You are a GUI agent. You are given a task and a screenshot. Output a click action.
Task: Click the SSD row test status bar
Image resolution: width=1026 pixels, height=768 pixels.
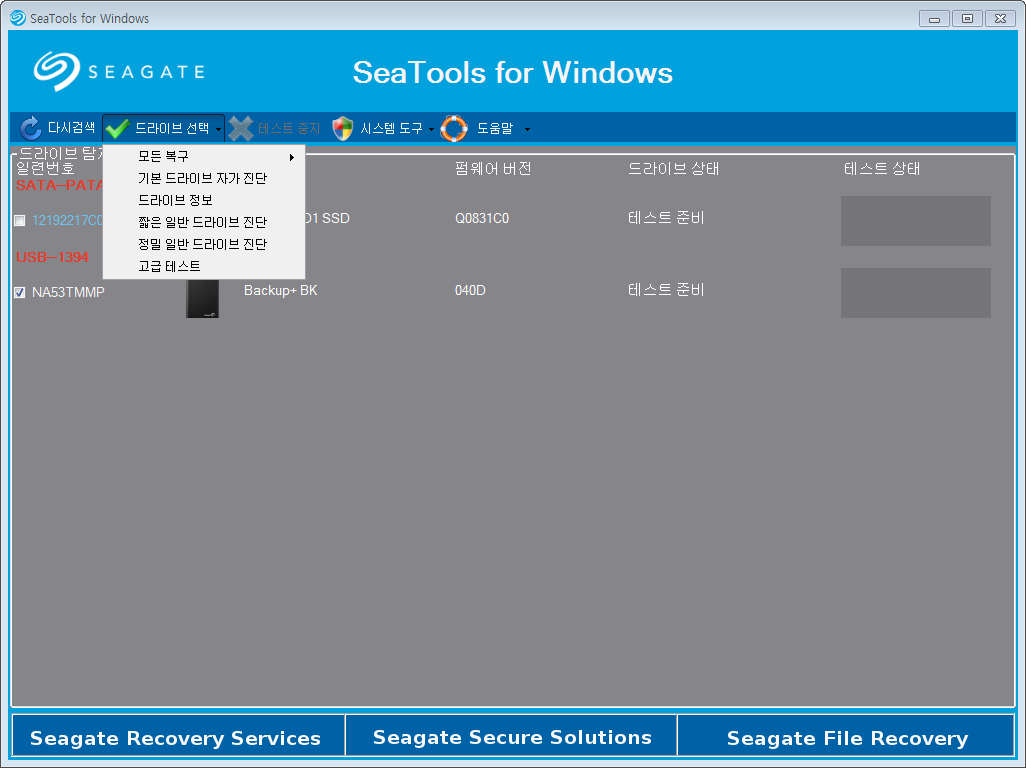coord(915,221)
